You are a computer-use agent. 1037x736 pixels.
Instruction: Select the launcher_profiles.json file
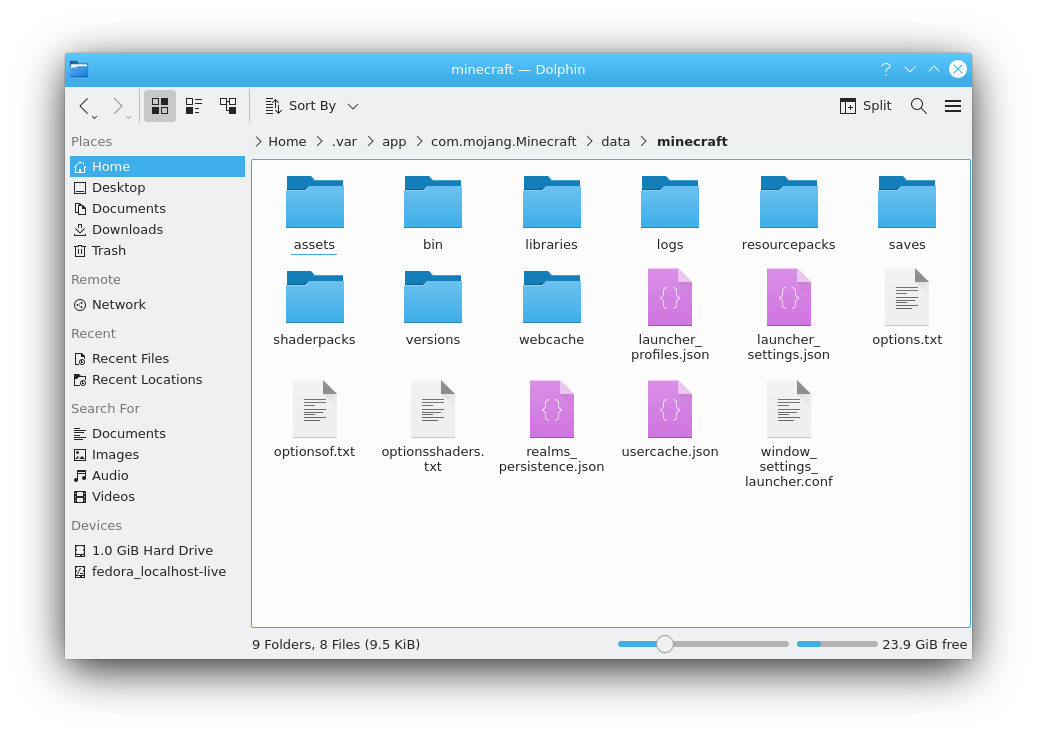tap(669, 297)
